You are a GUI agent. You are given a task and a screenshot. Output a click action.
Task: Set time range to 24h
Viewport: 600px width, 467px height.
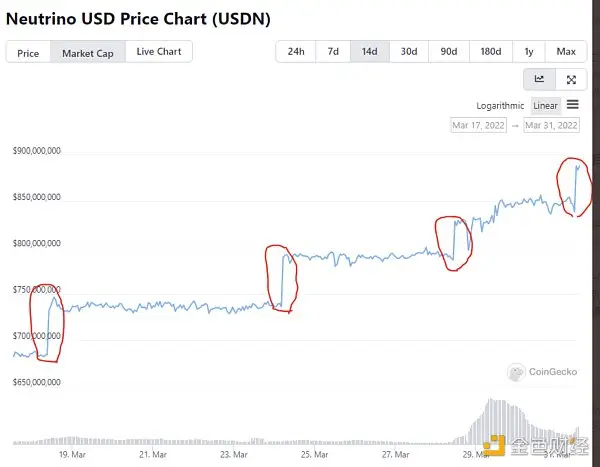pyautogui.click(x=296, y=52)
